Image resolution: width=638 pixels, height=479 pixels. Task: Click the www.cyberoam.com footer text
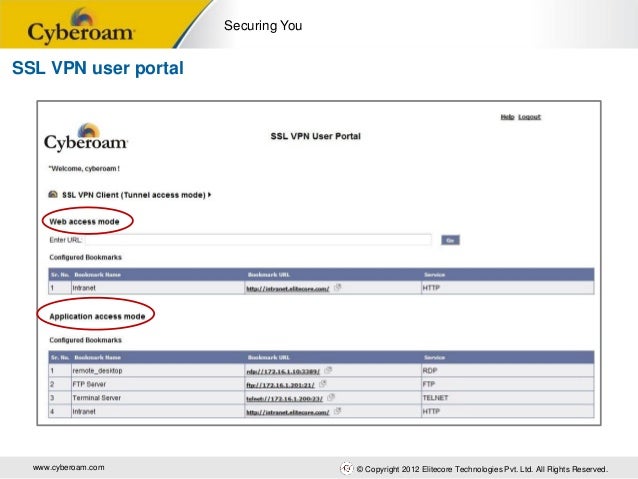[x=68, y=468]
